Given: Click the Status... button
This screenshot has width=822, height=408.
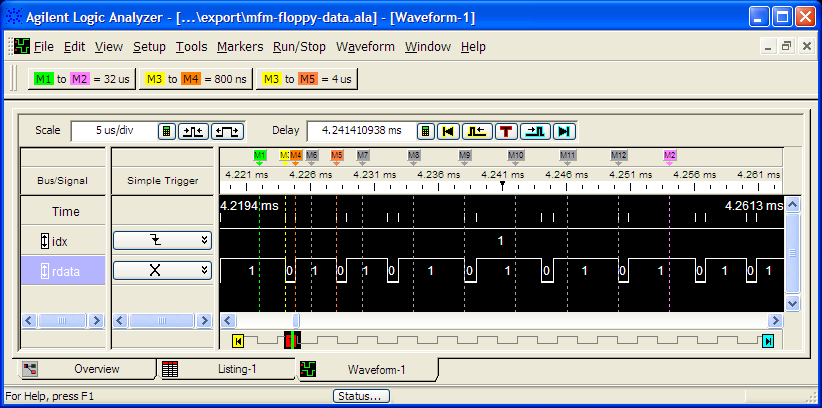Looking at the screenshot, I should point(361,396).
